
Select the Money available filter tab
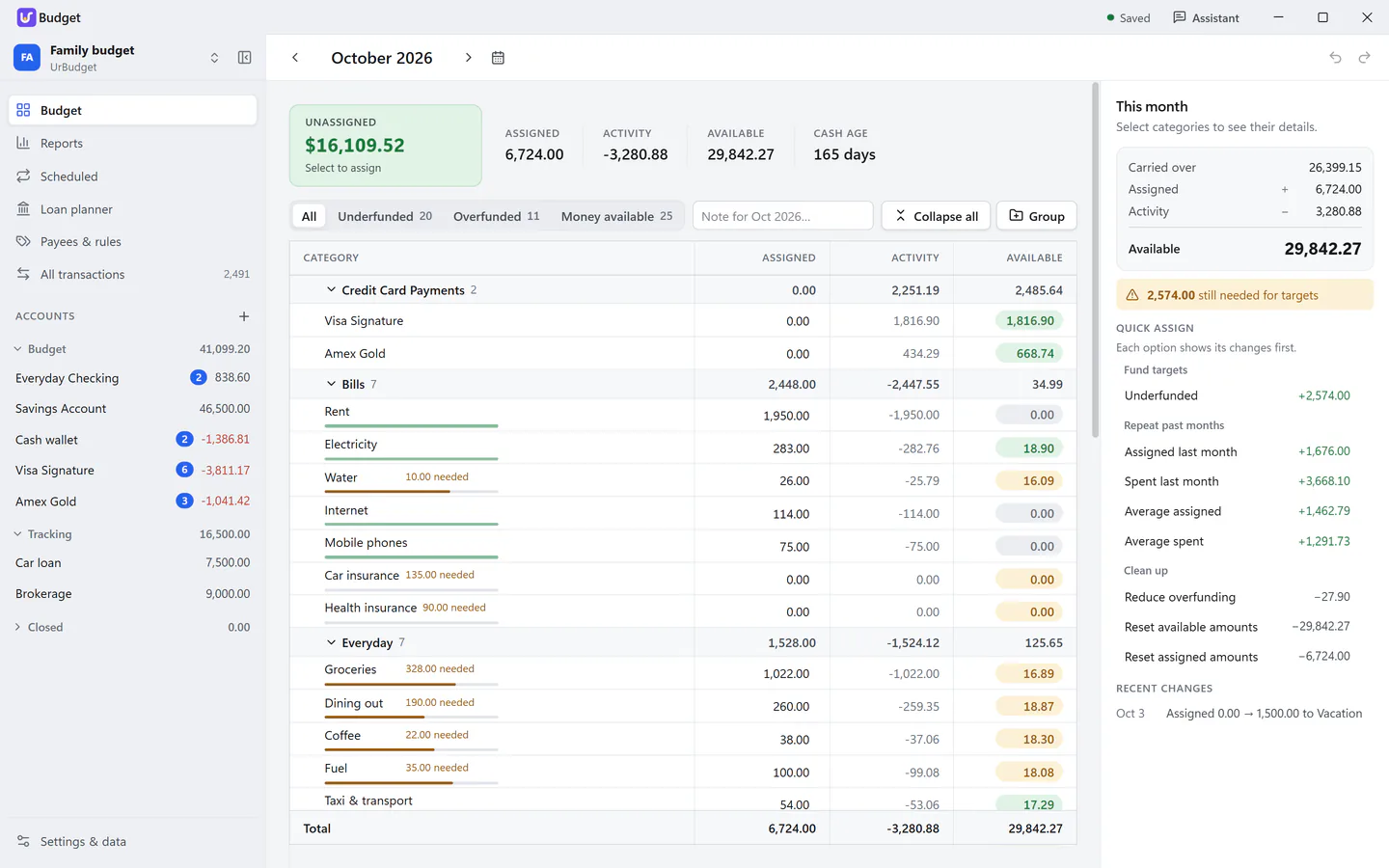(x=616, y=216)
